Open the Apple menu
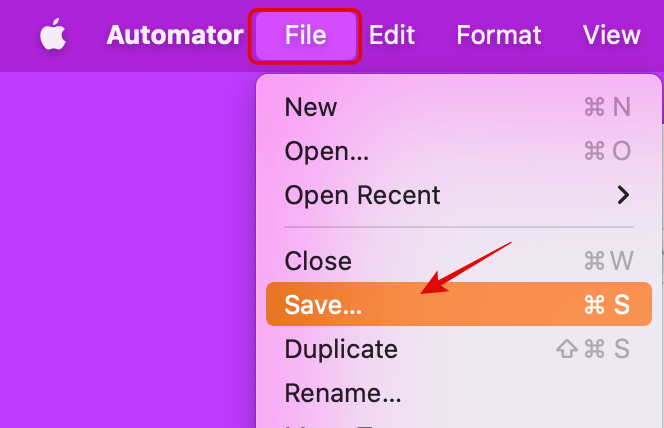The image size is (664, 428). [x=53, y=36]
